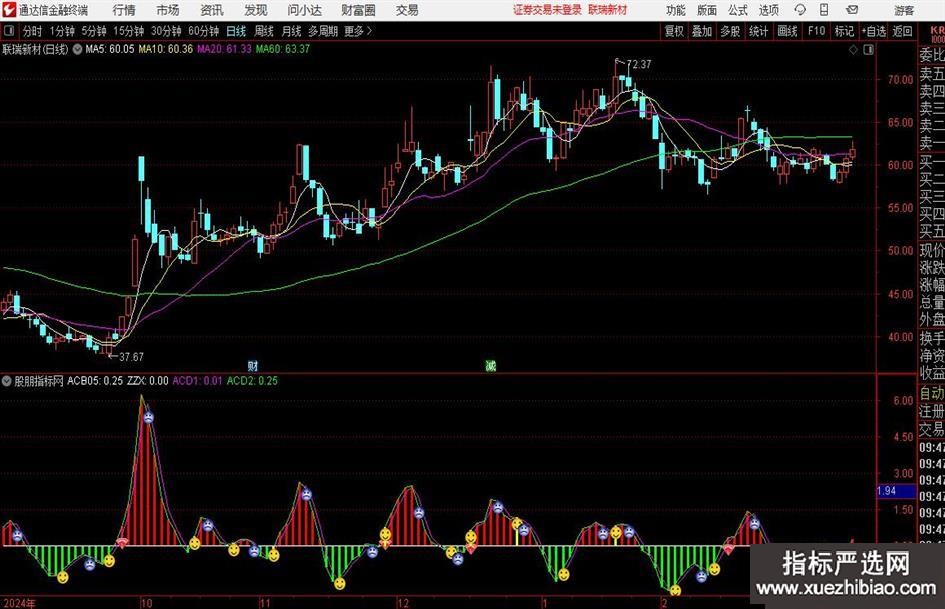Image resolution: width=945 pixels, height=609 pixels.
Task: Click the MA5: 60.05 indicator label
Action: 110,49
